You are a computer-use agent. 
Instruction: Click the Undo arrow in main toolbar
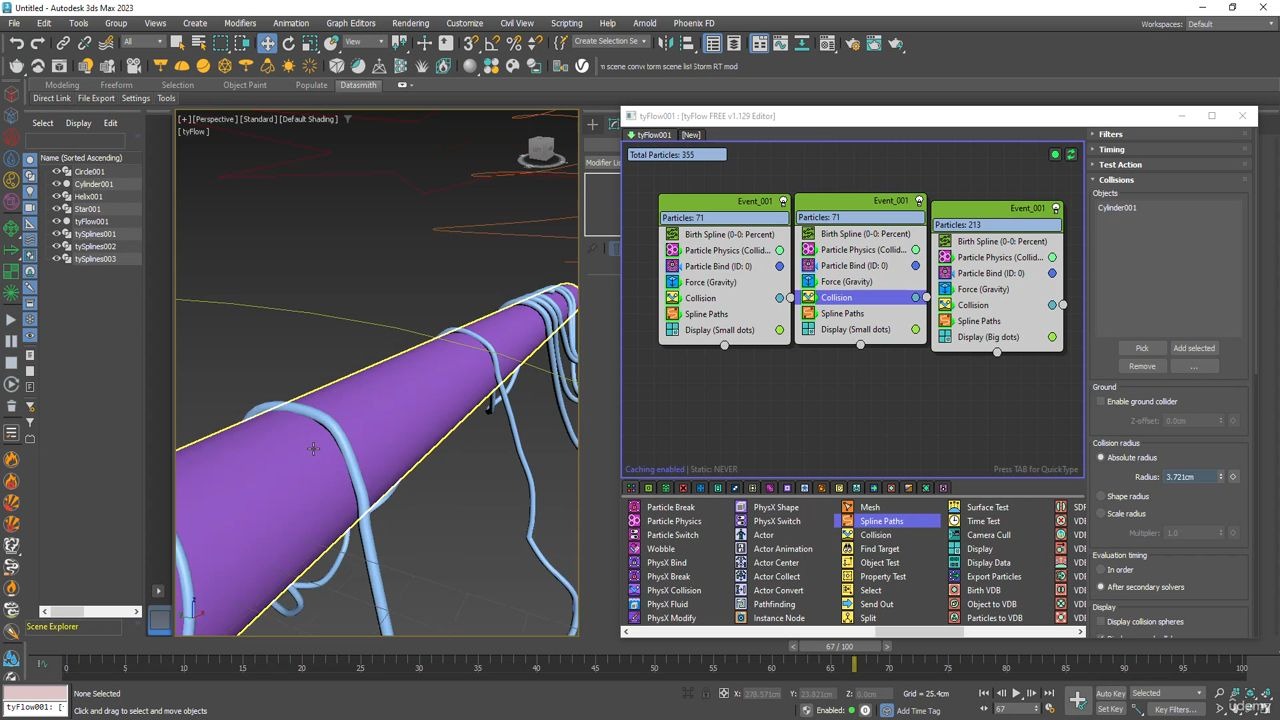(x=17, y=43)
